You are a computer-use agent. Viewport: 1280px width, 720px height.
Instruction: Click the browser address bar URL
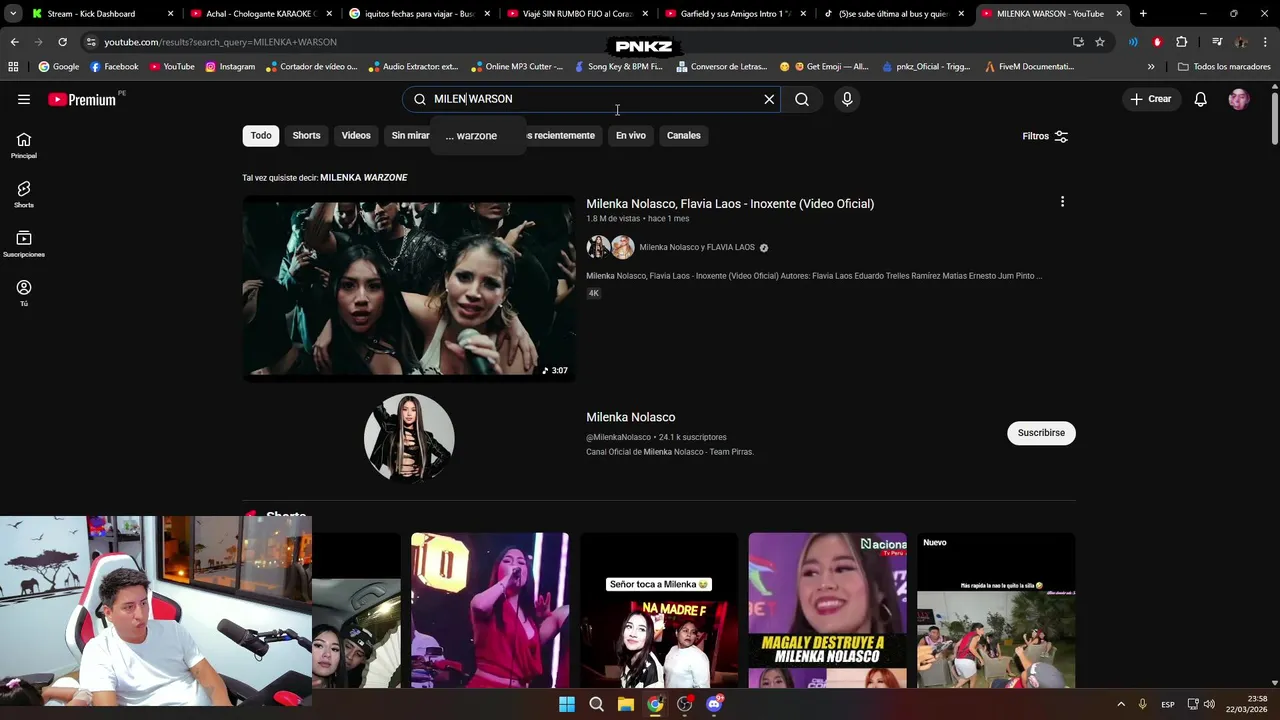pyautogui.click(x=220, y=42)
